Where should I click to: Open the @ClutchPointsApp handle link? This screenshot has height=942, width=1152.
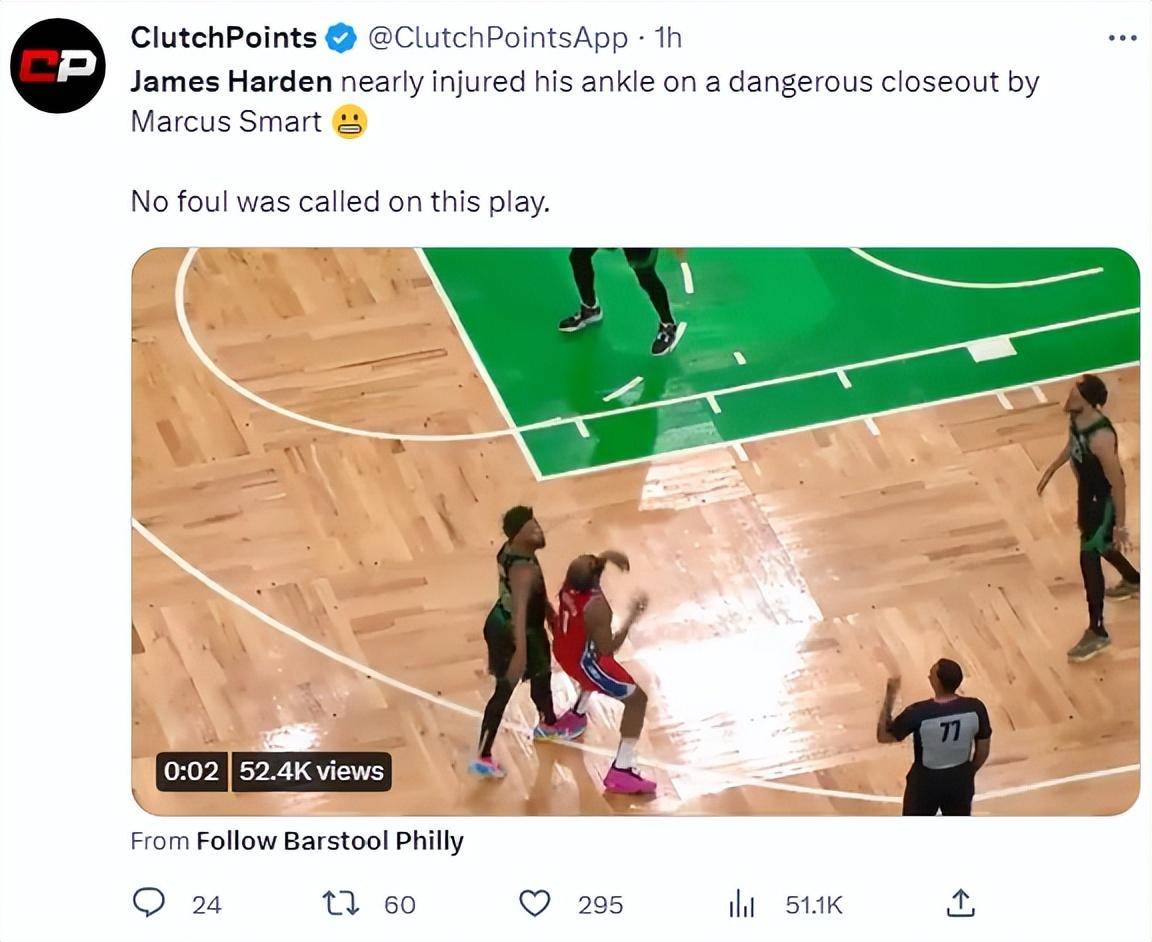497,37
